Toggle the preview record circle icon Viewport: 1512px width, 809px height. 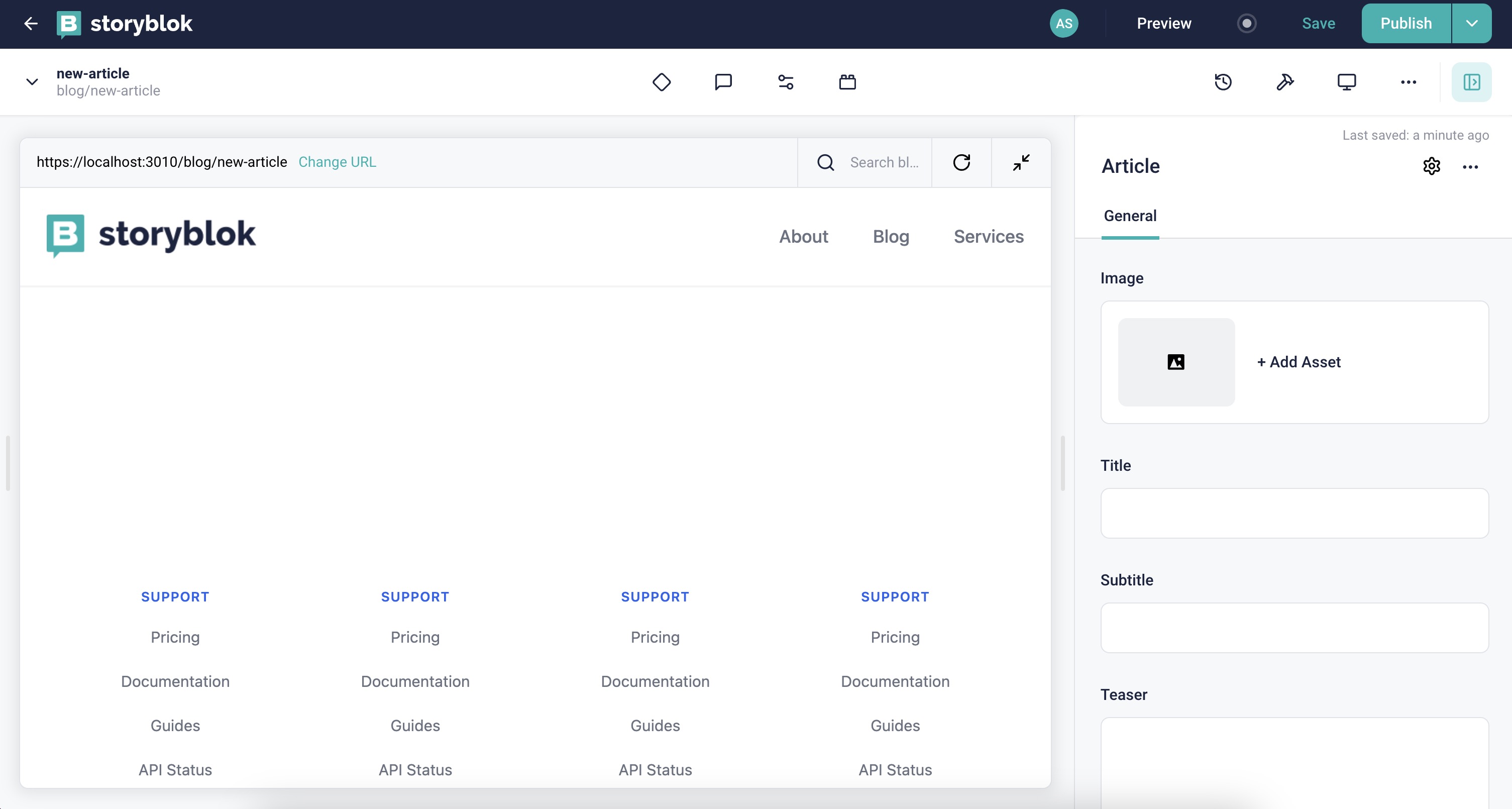tap(1247, 24)
